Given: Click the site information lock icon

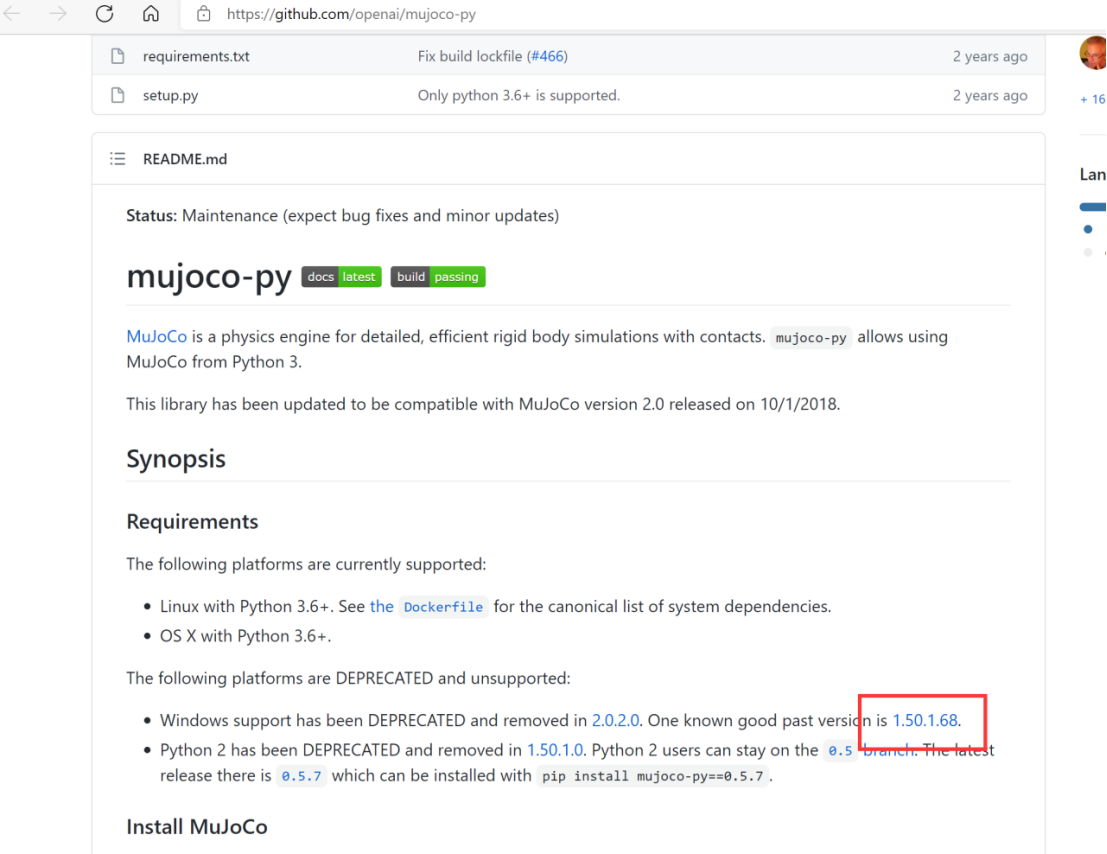Looking at the screenshot, I should (207, 14).
